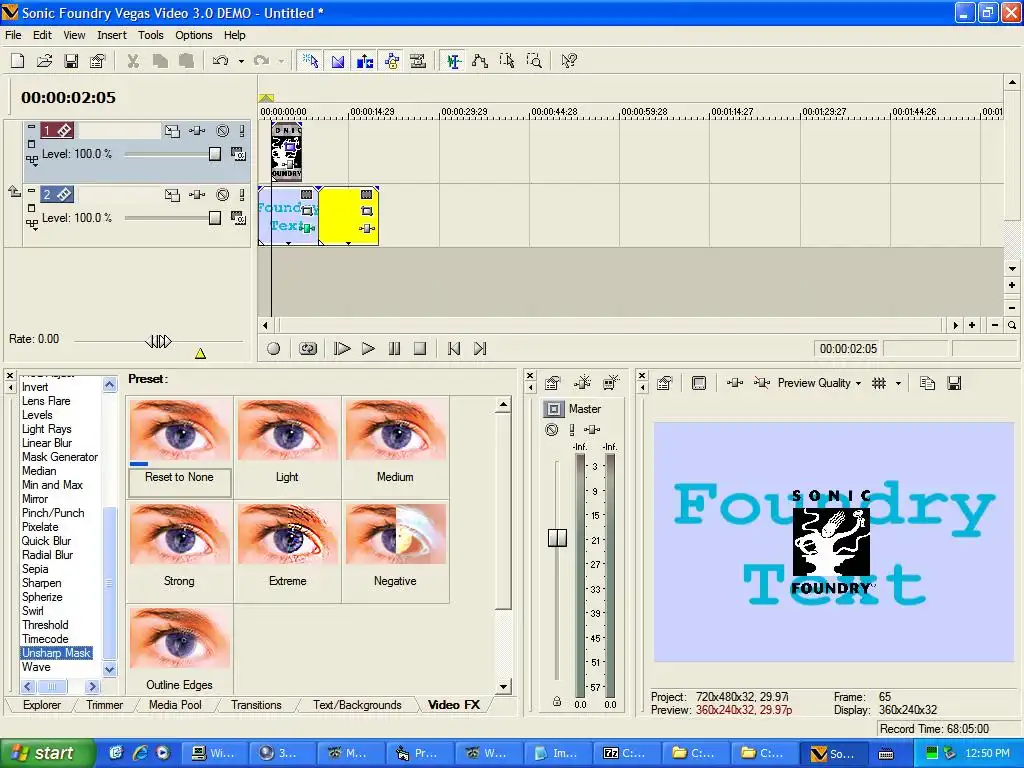
Task: Solo track 2 with exclamation icon
Action: point(242,195)
